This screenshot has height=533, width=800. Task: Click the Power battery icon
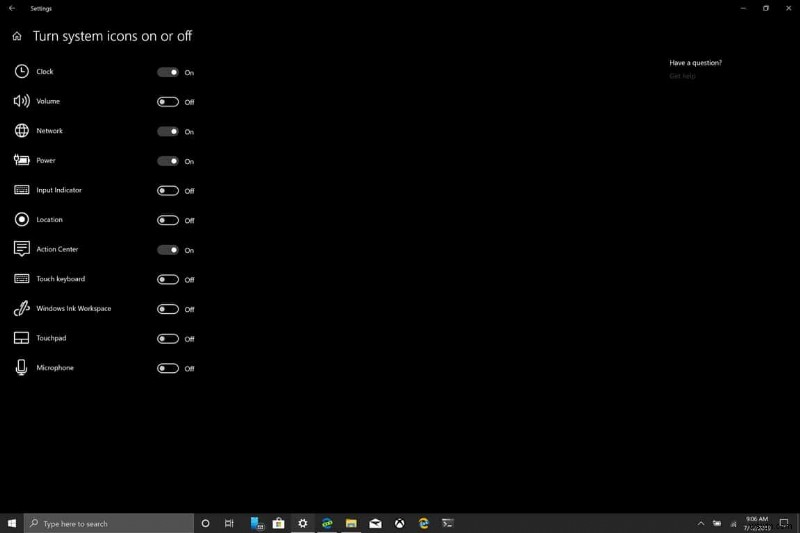(21, 160)
